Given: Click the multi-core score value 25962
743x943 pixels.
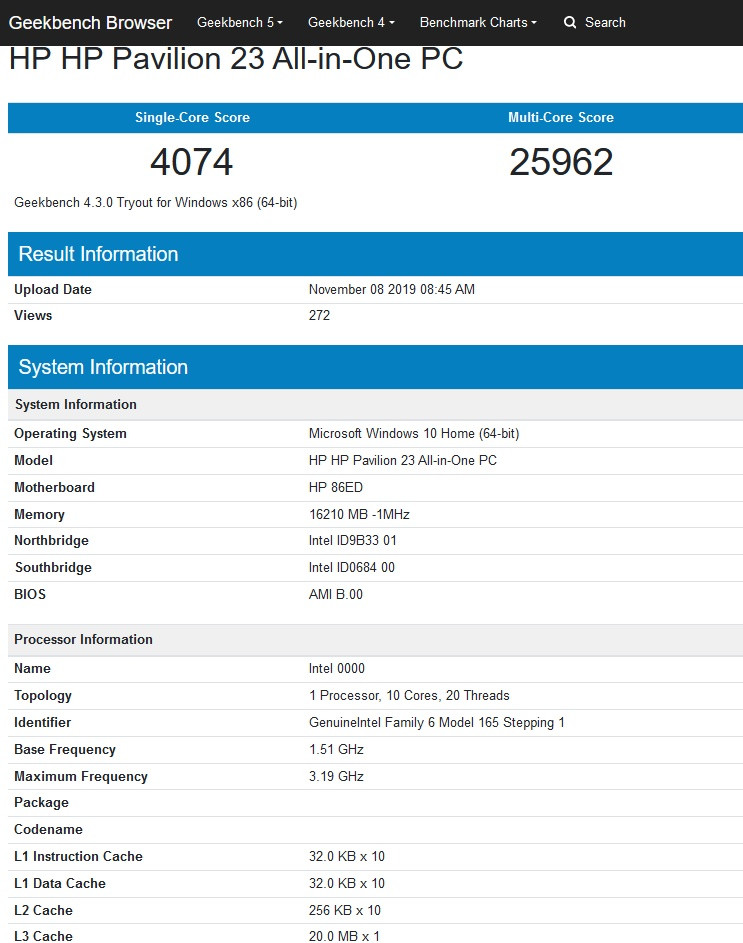Looking at the screenshot, I should point(560,161).
